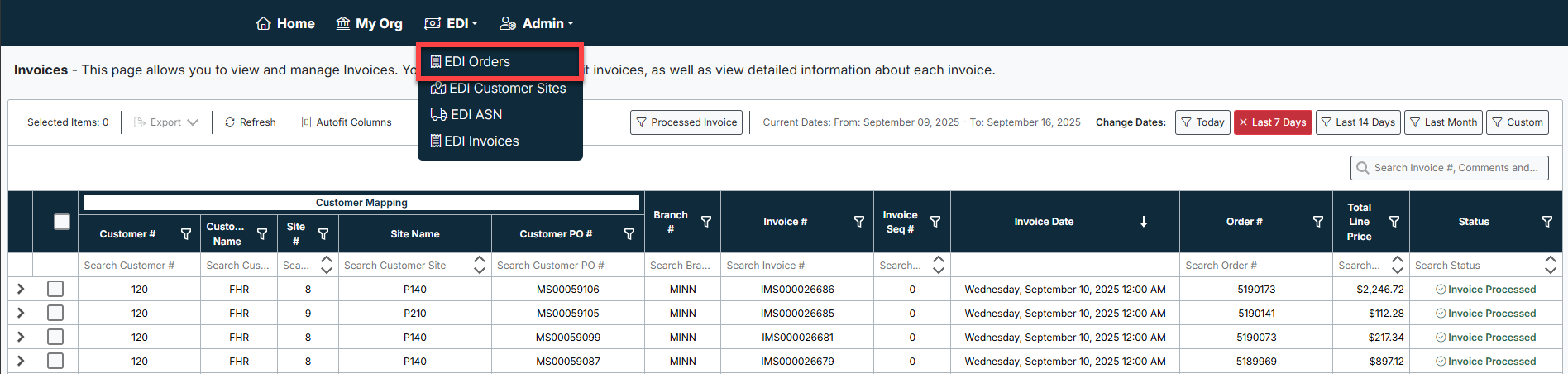Check the row for invoice IMS000026686

(x=55, y=289)
